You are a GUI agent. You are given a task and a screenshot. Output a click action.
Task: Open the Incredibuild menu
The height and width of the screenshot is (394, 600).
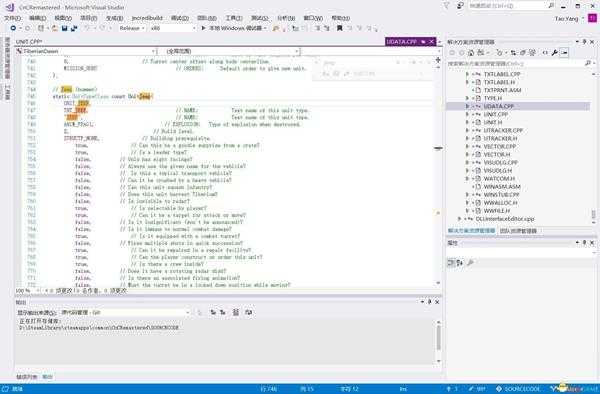coord(147,18)
